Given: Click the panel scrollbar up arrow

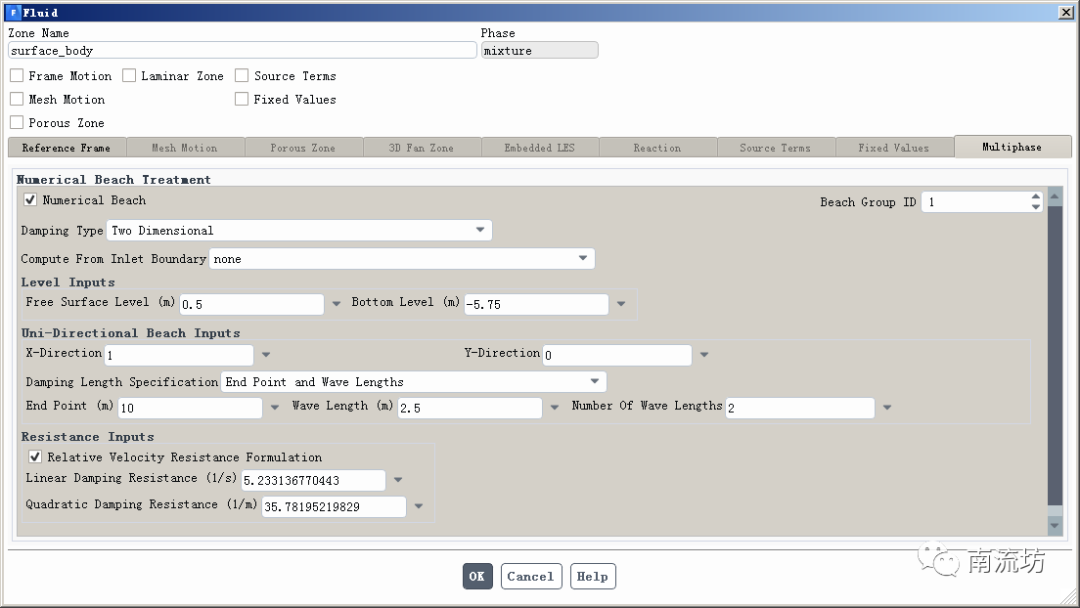Looking at the screenshot, I should (x=1055, y=196).
